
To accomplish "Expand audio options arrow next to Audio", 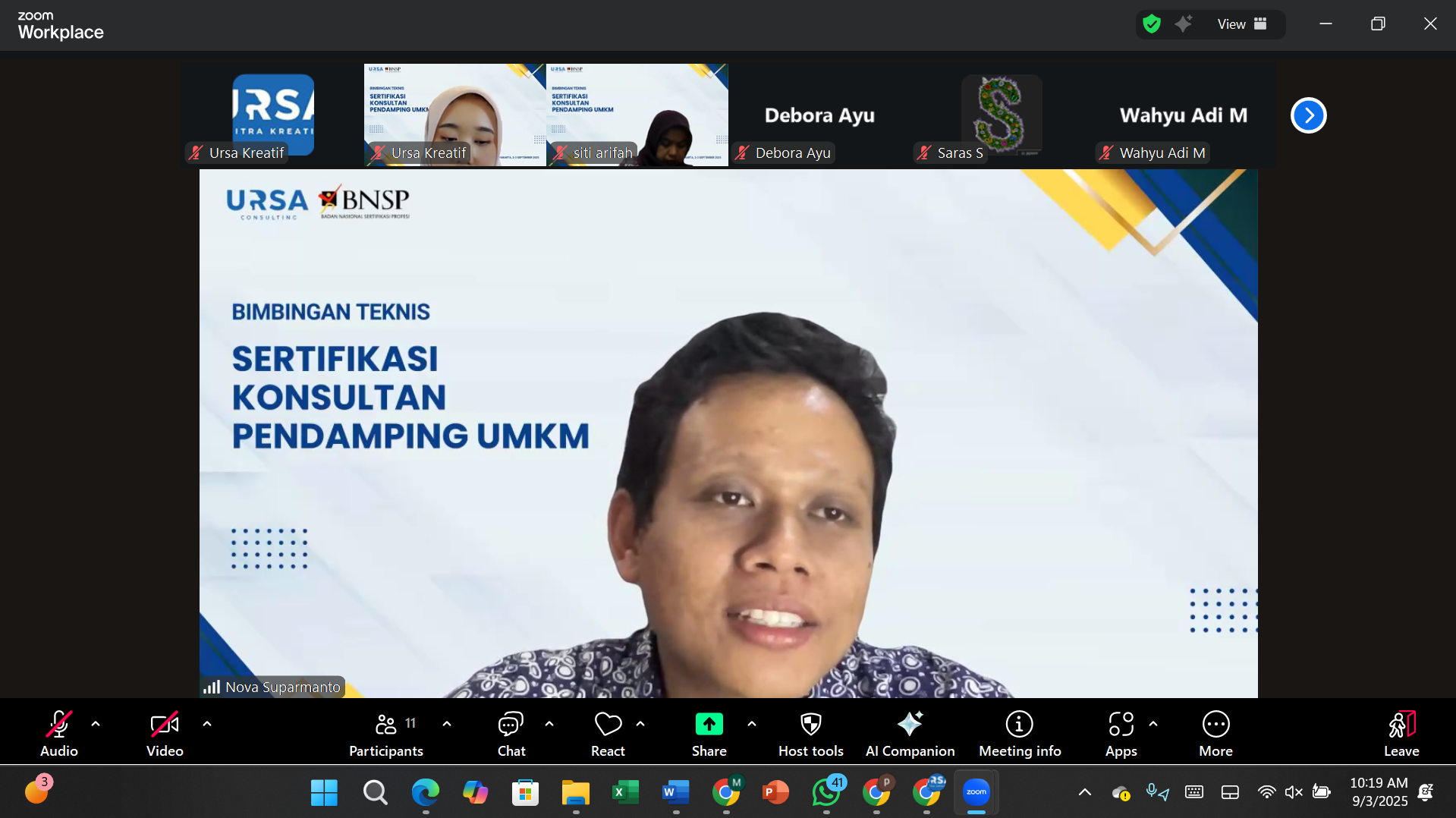I will (96, 724).
